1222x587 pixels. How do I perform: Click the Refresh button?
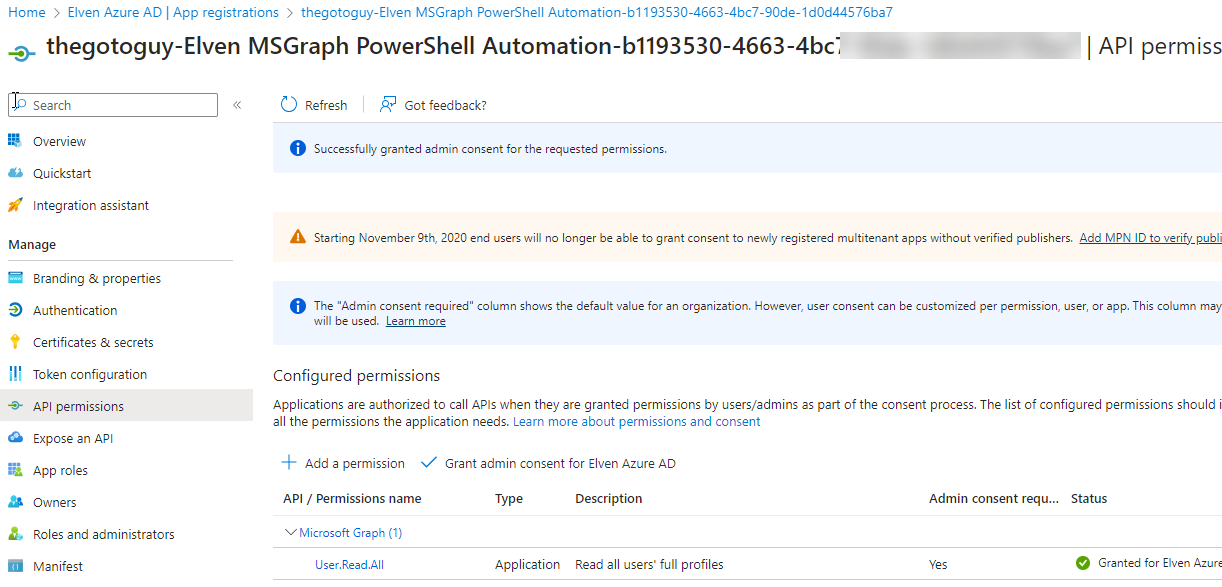[x=314, y=105]
